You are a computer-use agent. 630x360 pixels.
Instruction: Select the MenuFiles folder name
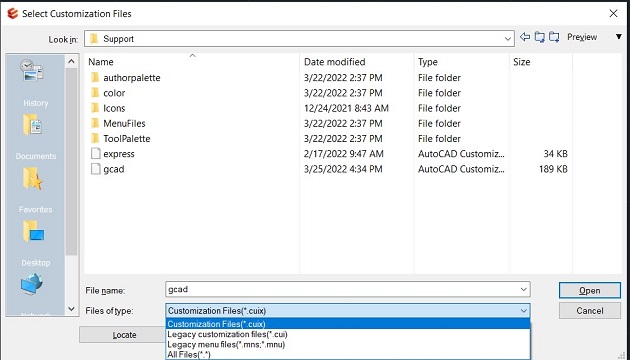click(124, 123)
